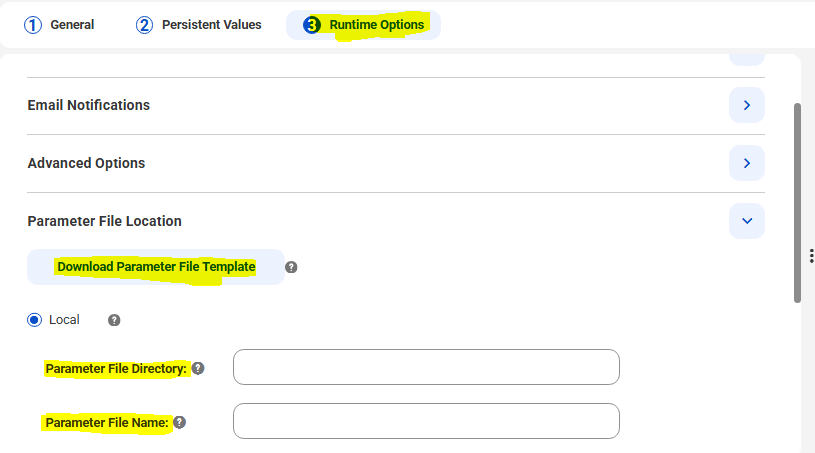The height and width of the screenshot is (453, 815).
Task: Click the partially visible chevron above Email Notifications
Action: 747,60
